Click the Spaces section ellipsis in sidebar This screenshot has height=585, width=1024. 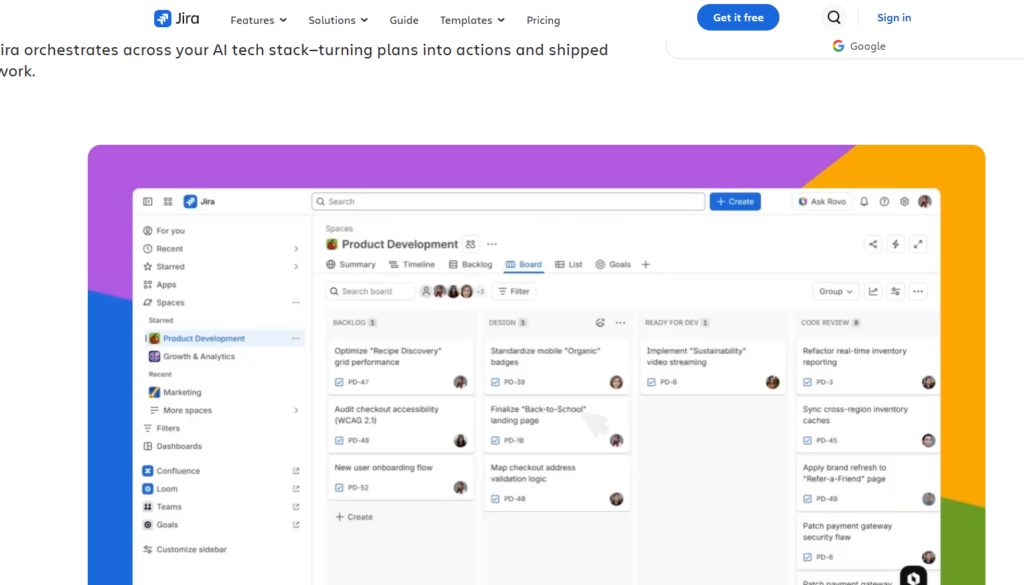(x=296, y=302)
